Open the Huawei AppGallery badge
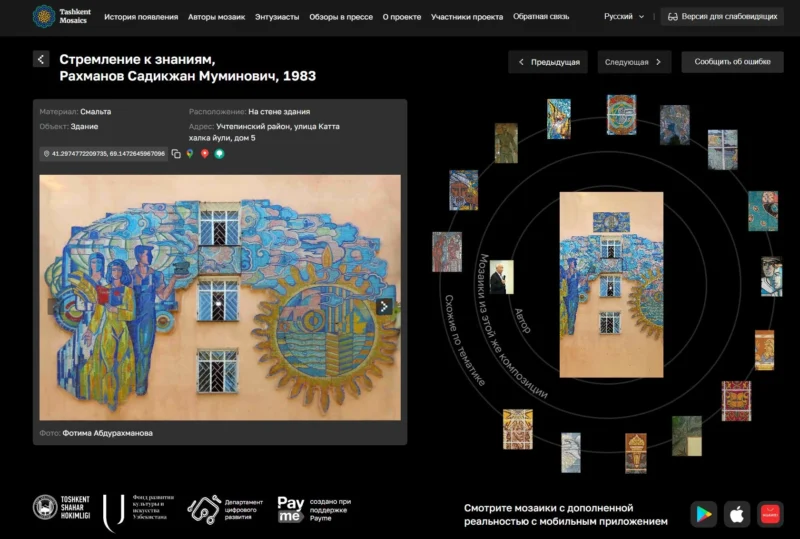This screenshot has height=539, width=800. point(770,514)
